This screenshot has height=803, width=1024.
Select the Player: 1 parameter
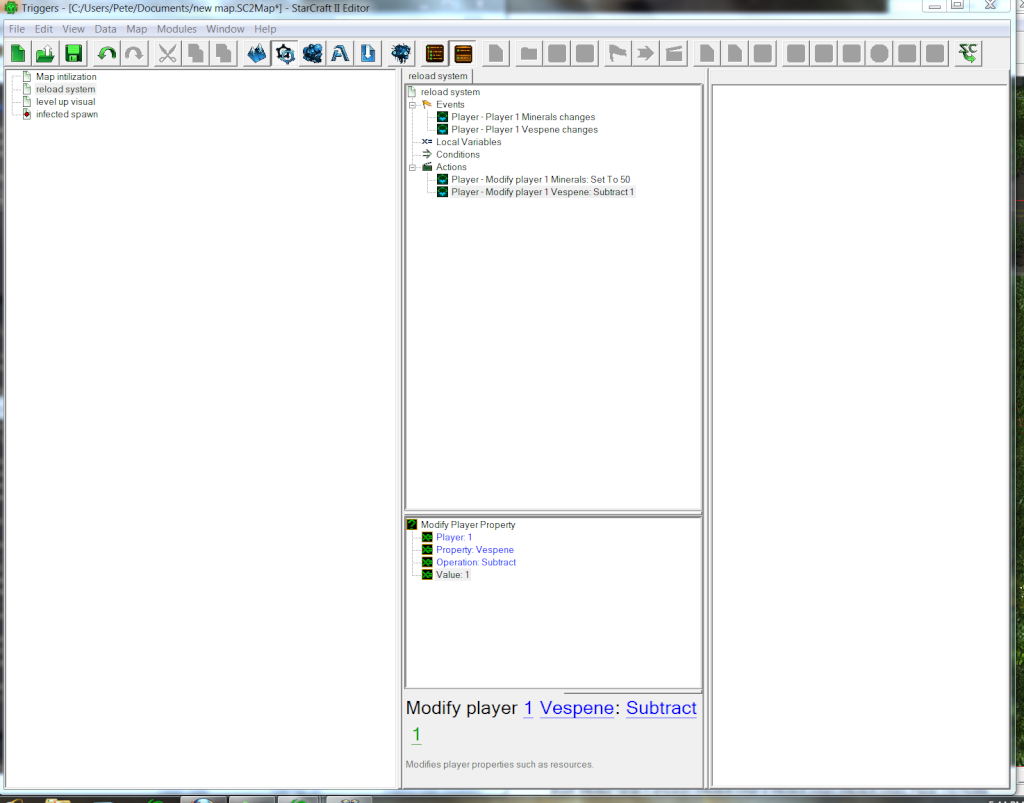[454, 537]
